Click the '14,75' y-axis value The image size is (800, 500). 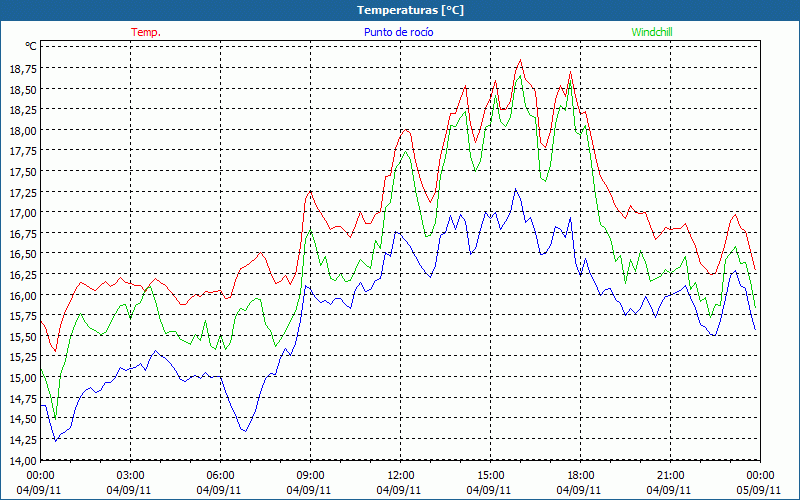point(23,399)
